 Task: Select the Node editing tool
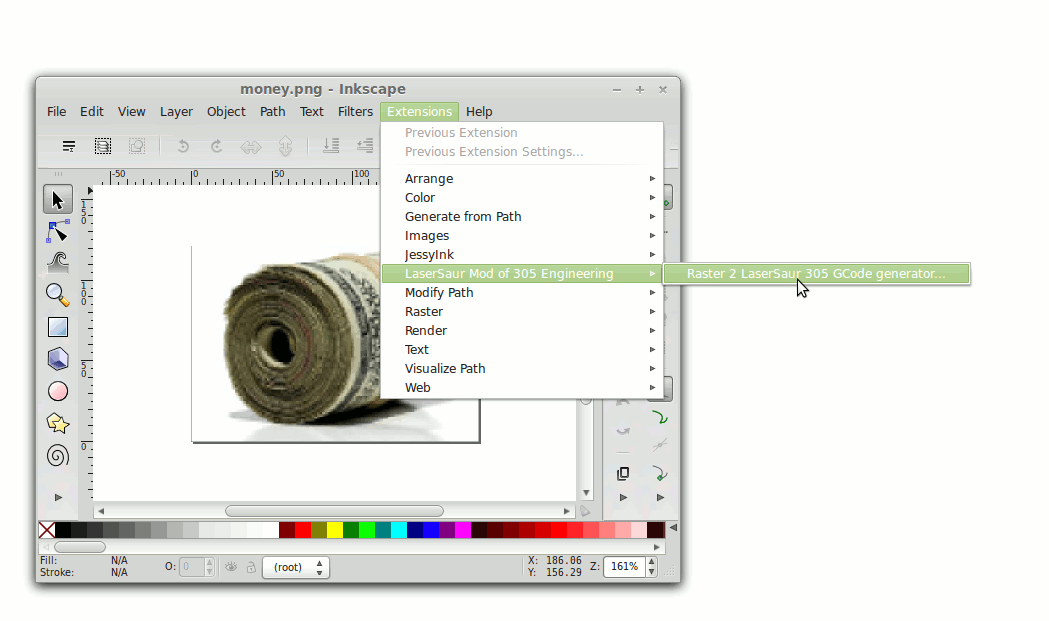point(58,231)
